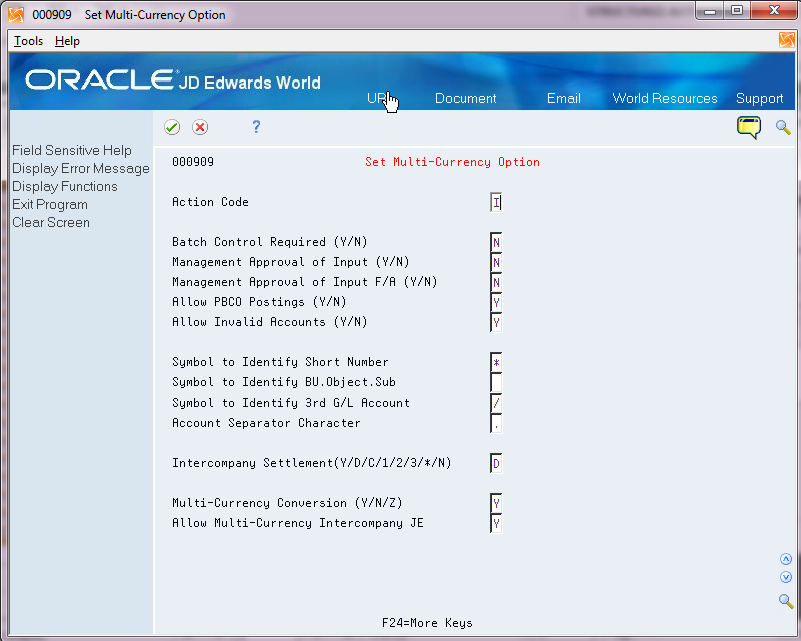
Task: Open World Resources link
Action: pyautogui.click(x=665, y=98)
